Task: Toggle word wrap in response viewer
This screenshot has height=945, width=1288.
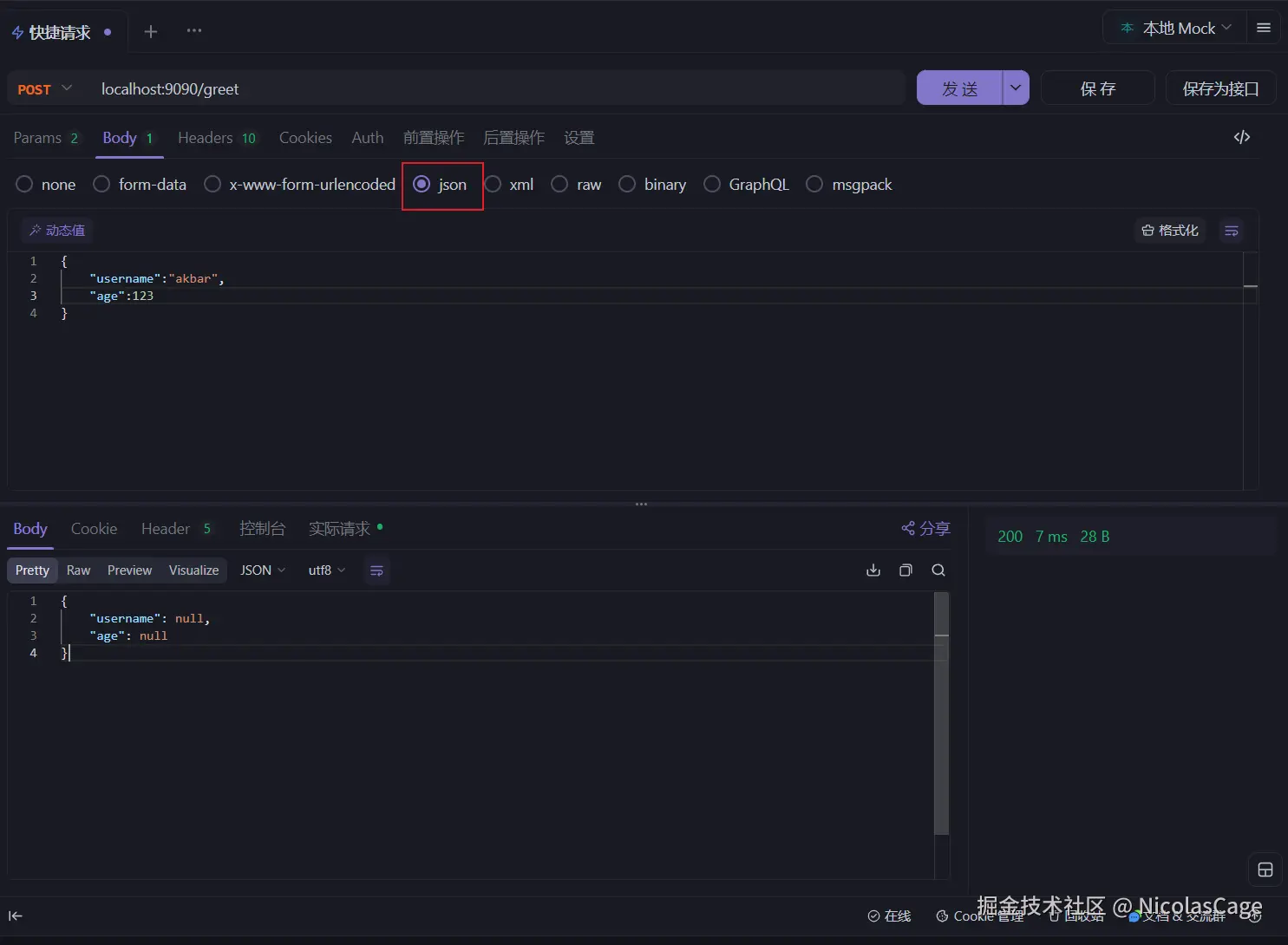Action: pyautogui.click(x=376, y=570)
